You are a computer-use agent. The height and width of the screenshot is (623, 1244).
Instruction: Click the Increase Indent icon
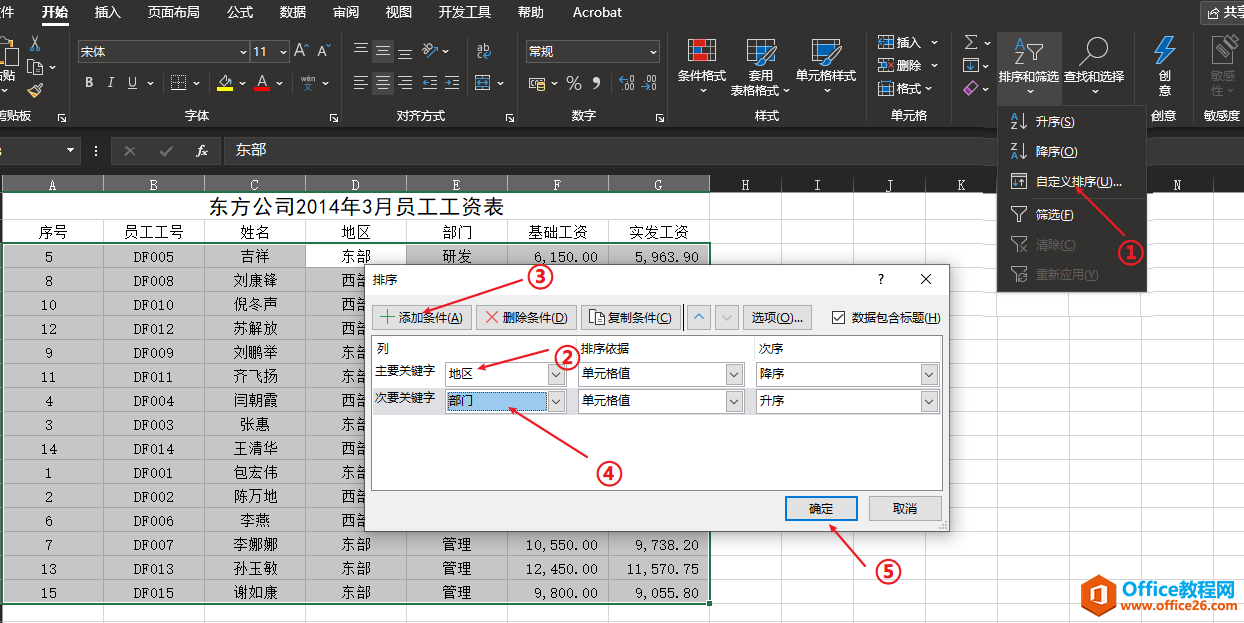click(x=451, y=83)
